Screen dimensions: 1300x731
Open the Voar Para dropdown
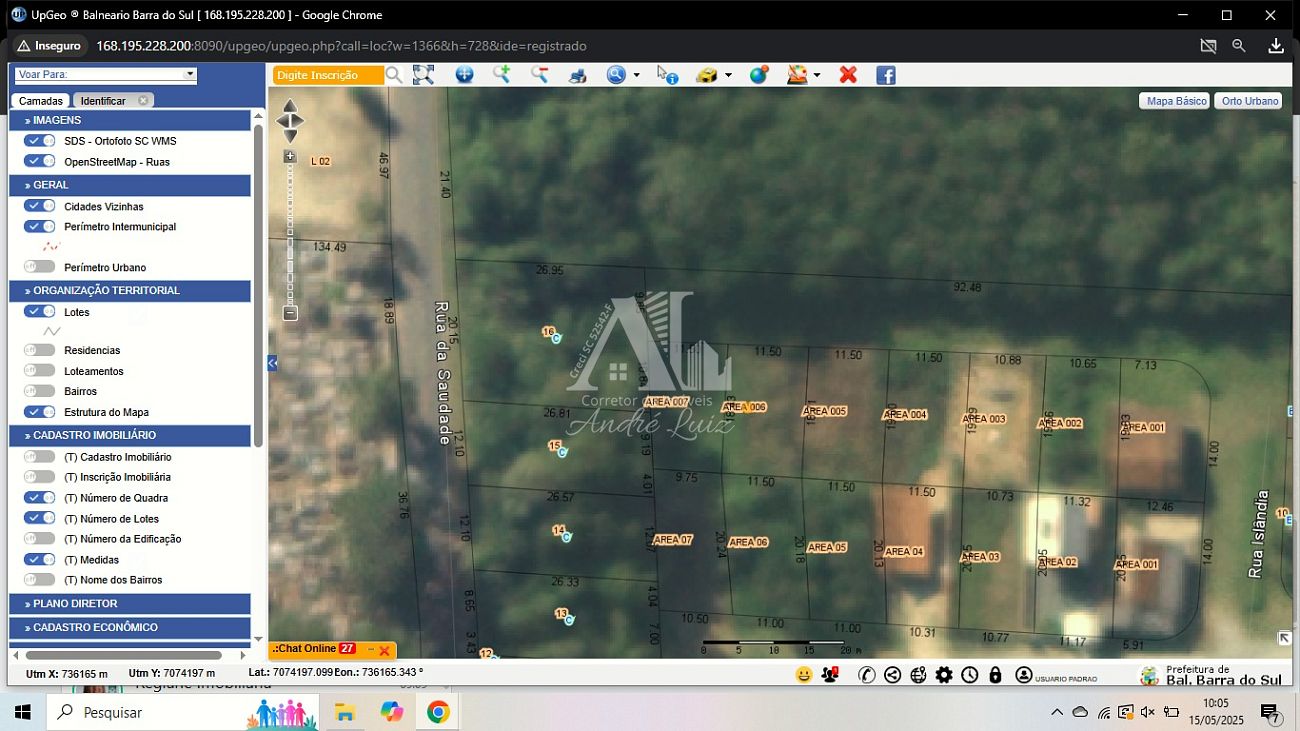pyautogui.click(x=189, y=74)
